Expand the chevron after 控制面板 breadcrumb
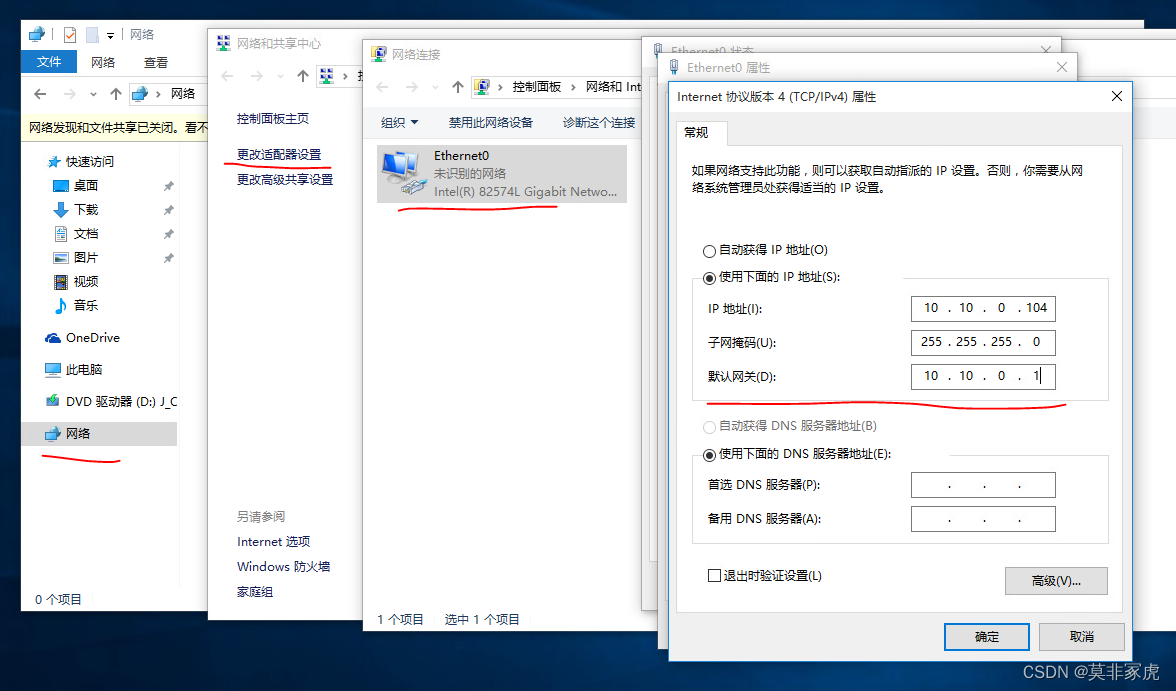The height and width of the screenshot is (691, 1176). pos(573,87)
